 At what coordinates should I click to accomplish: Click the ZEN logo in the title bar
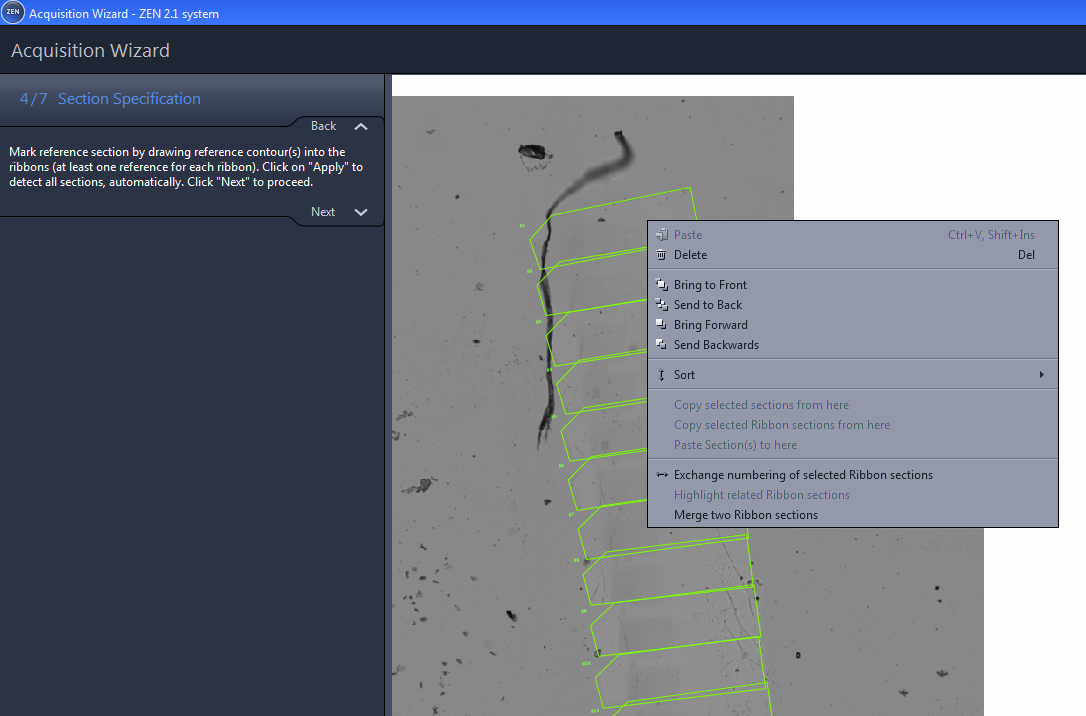coord(13,13)
